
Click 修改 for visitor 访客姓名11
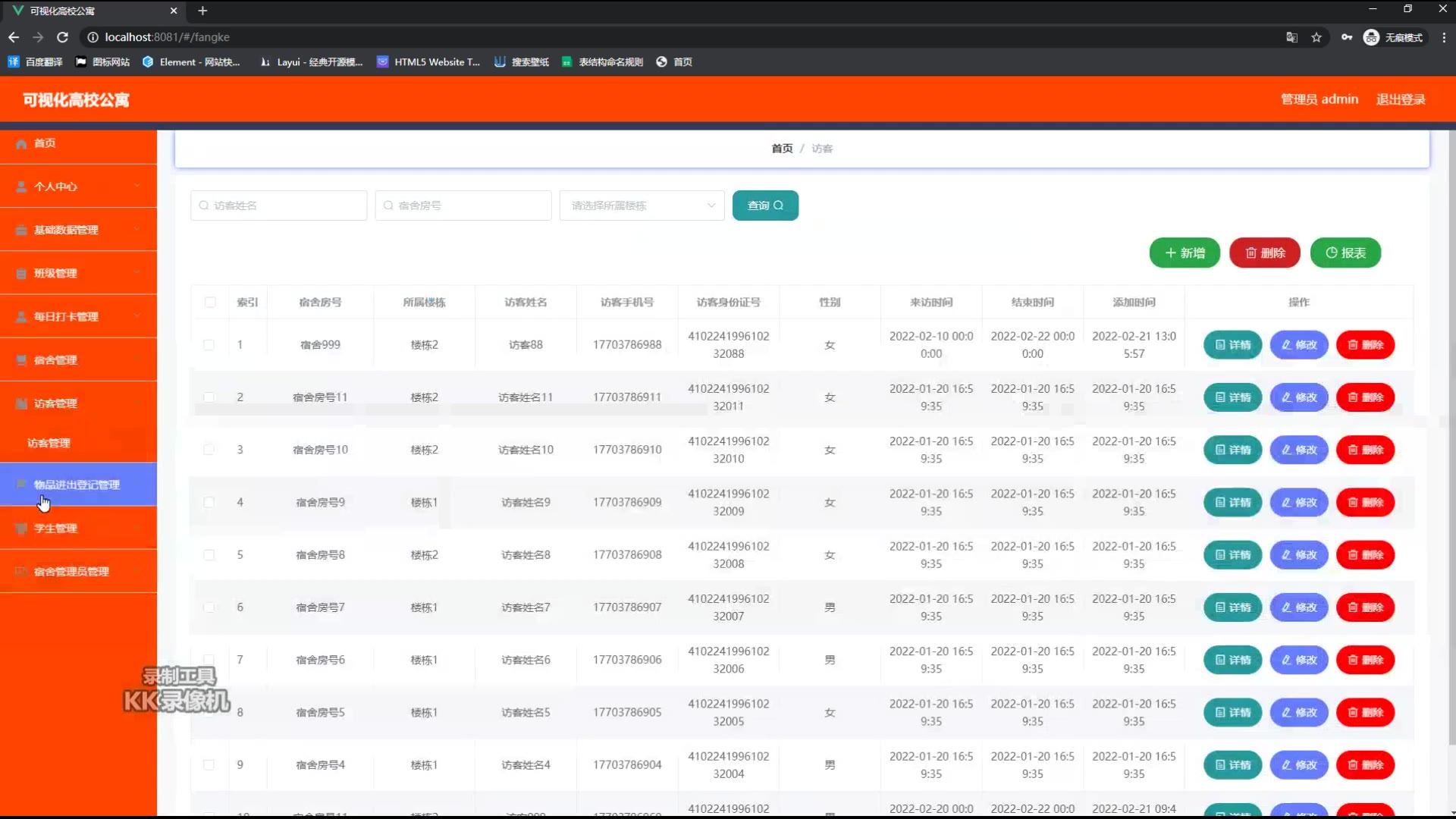coord(1298,397)
